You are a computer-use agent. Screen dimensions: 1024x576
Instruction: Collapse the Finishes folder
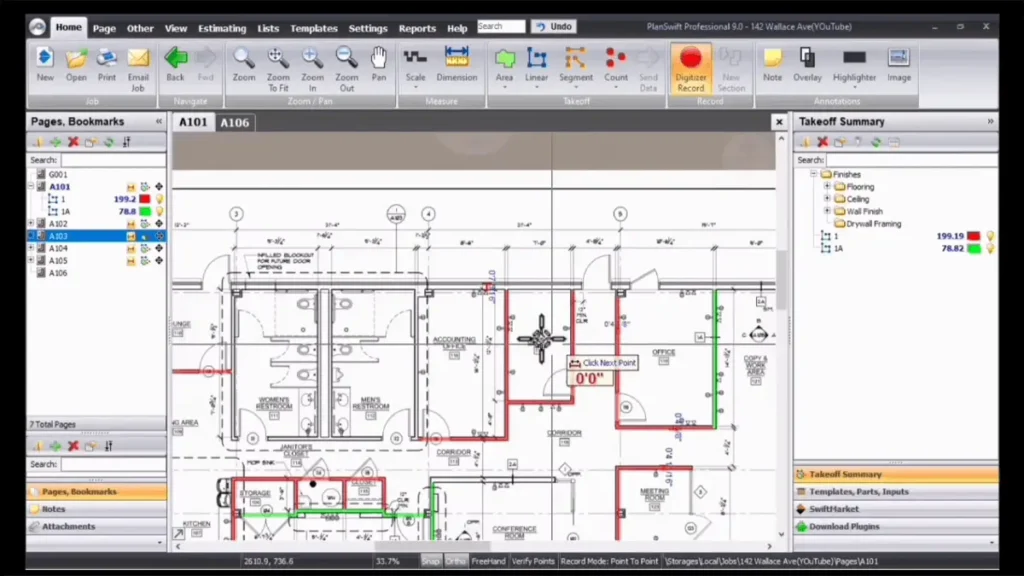click(814, 174)
